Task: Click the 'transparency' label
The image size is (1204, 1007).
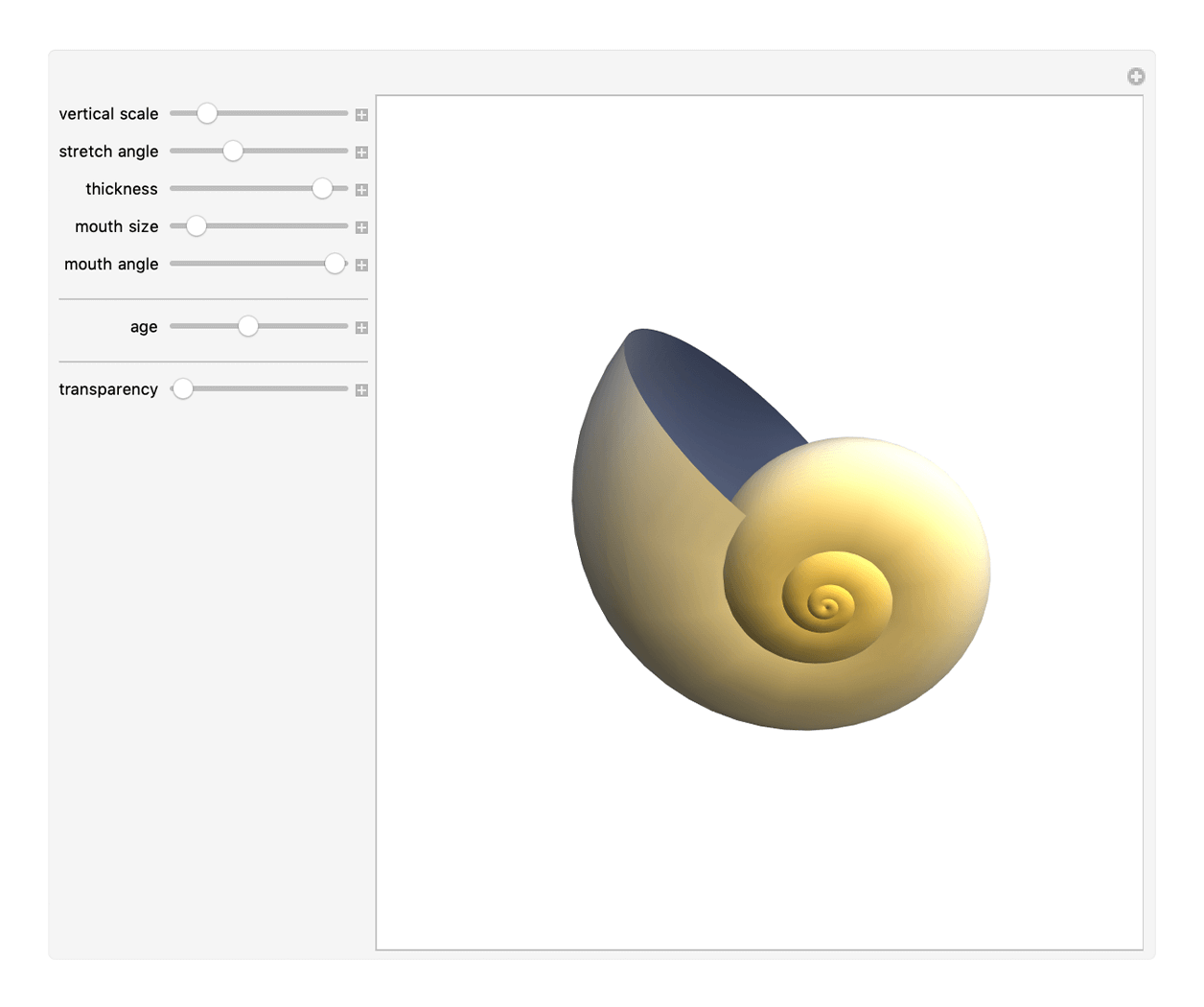Action: (108, 389)
